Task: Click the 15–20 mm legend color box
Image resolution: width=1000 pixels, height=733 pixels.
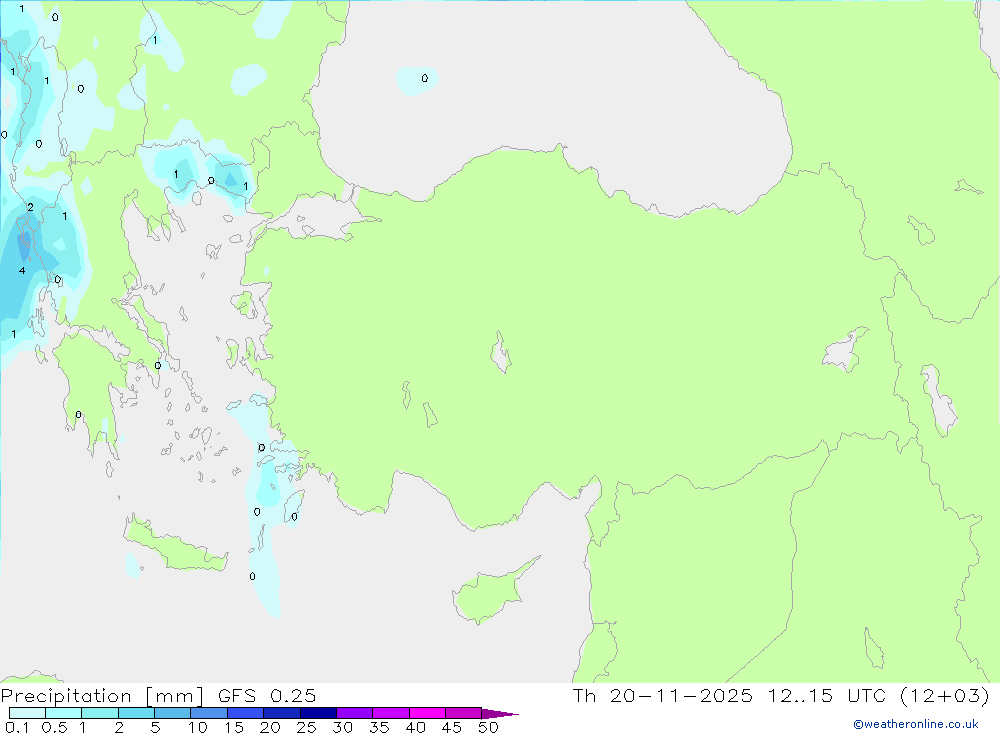Action: pos(246,713)
